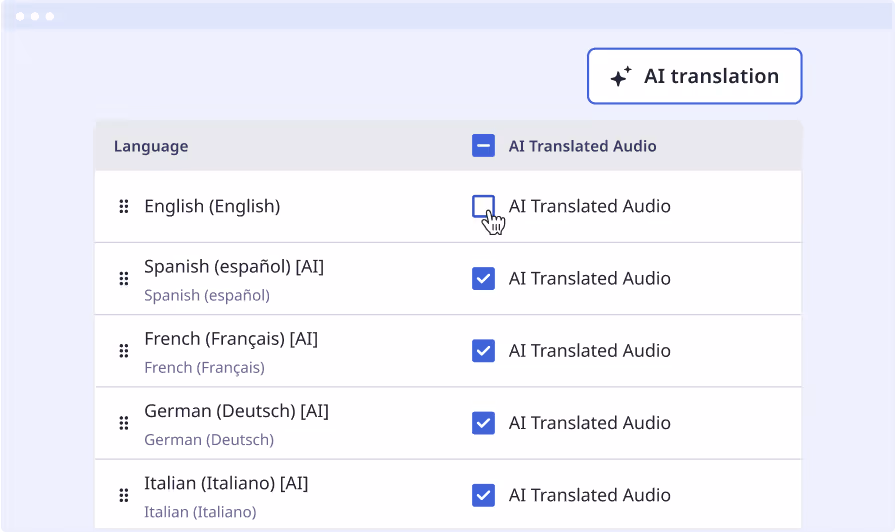Select the Italian (Italiano) [AI] language name
Image resolution: width=895 pixels, height=532 pixels.
point(226,483)
